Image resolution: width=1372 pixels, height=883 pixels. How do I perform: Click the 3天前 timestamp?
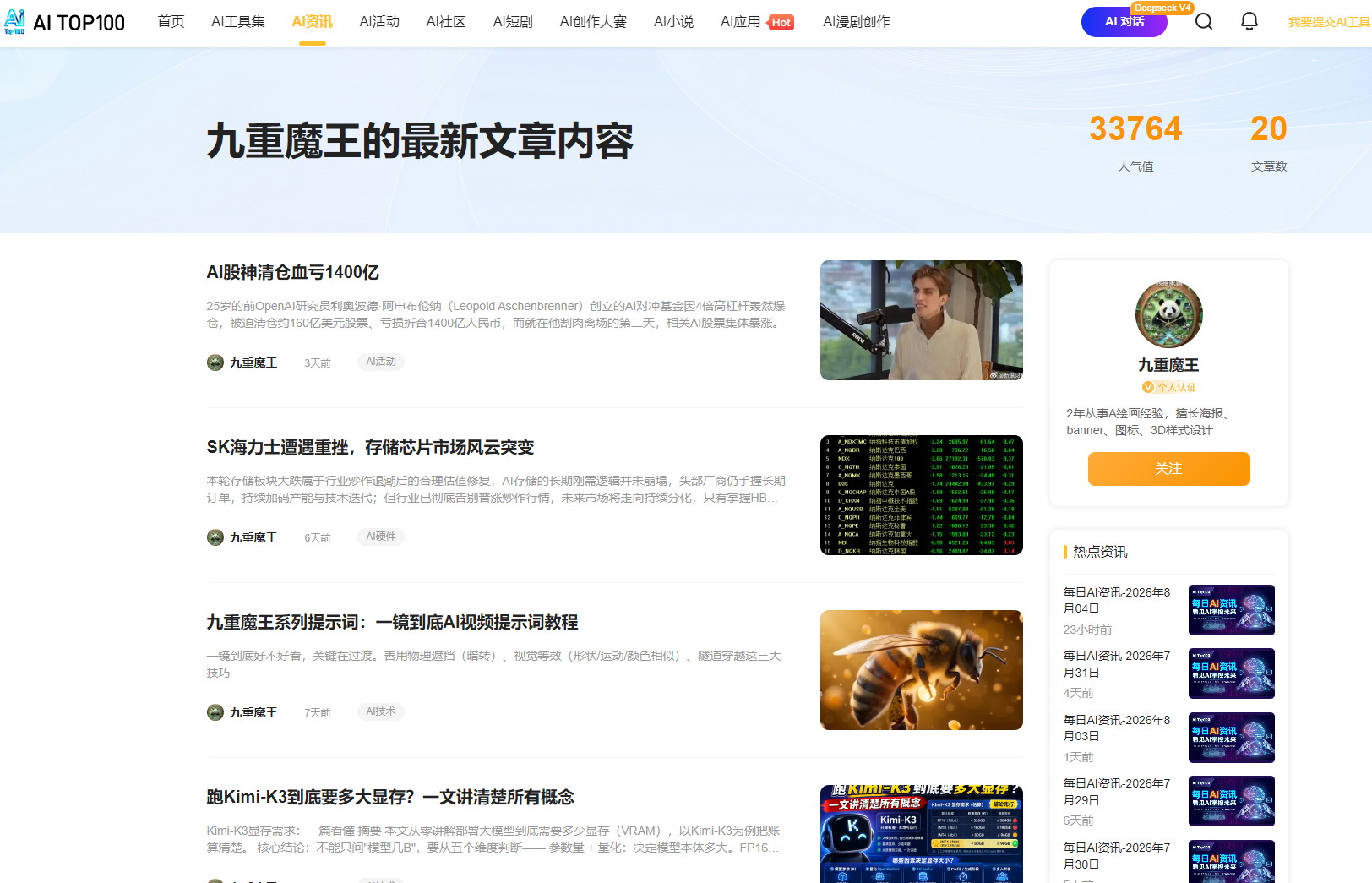click(318, 363)
